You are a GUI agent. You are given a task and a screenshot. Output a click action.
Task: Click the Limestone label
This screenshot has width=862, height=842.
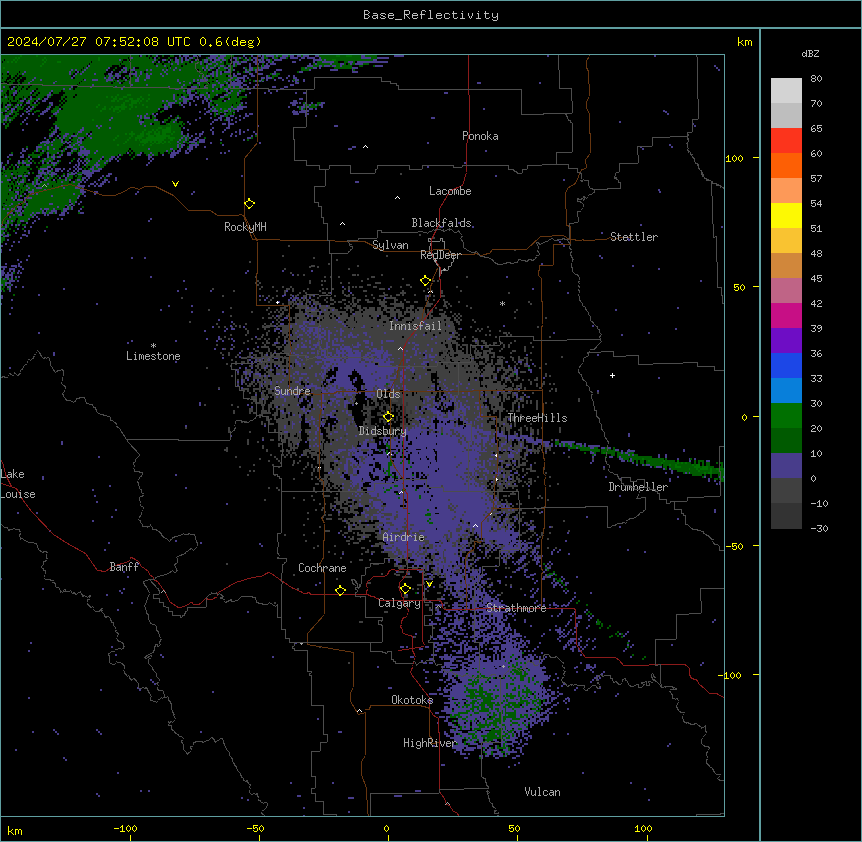(x=153, y=356)
